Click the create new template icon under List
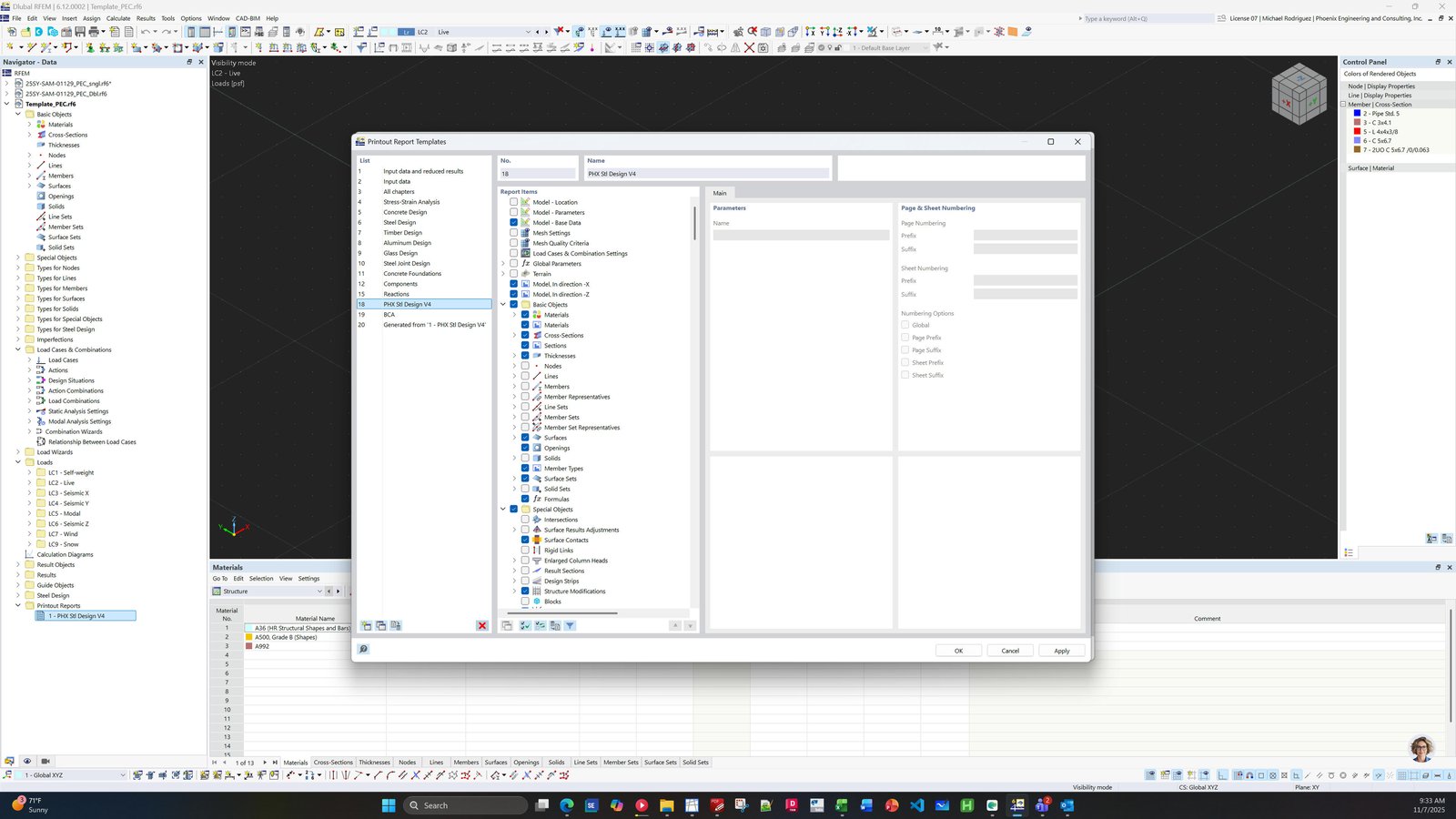The height and width of the screenshot is (819, 1456). point(366,625)
